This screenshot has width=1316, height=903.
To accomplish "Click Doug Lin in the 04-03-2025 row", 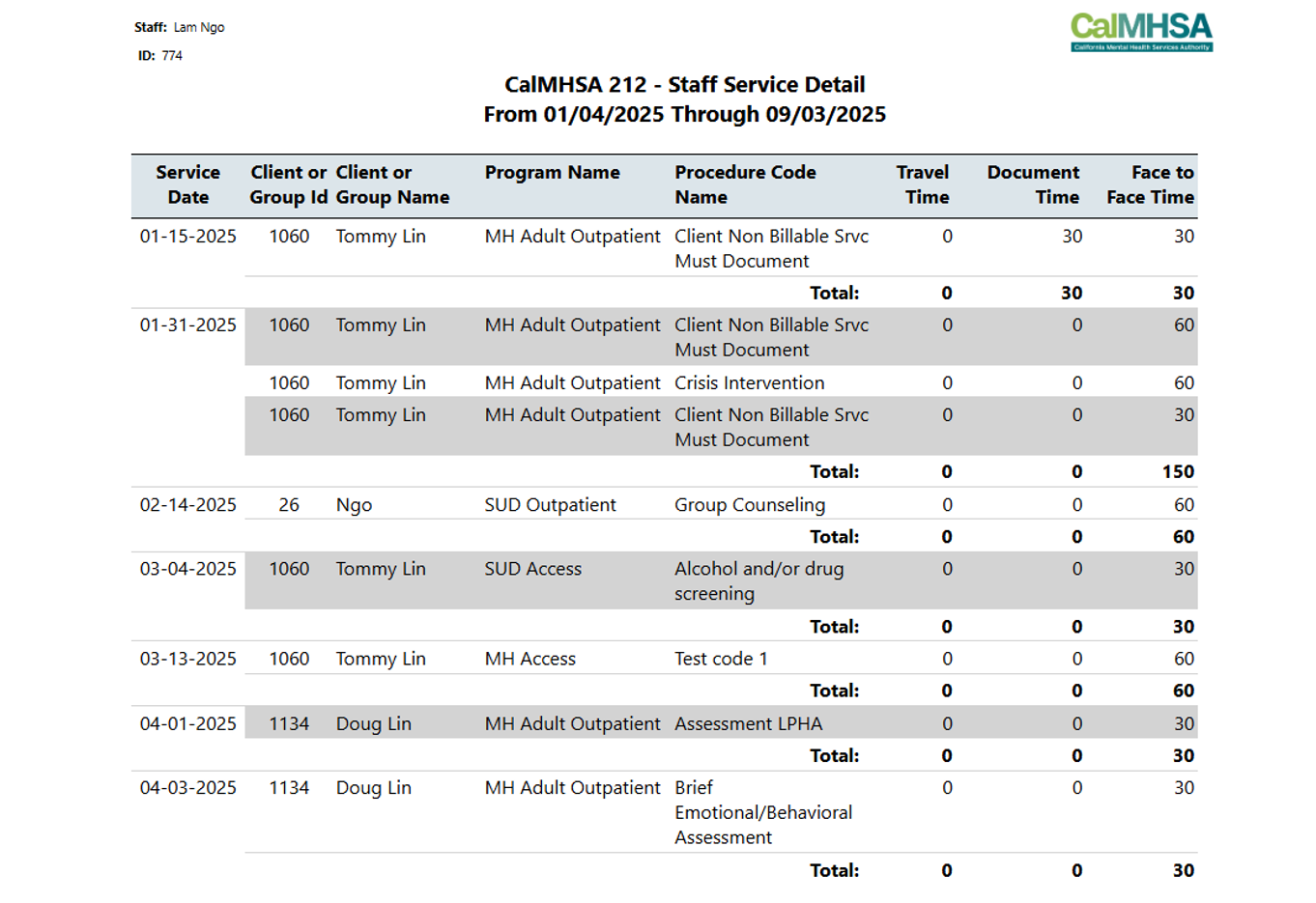I will [374, 788].
